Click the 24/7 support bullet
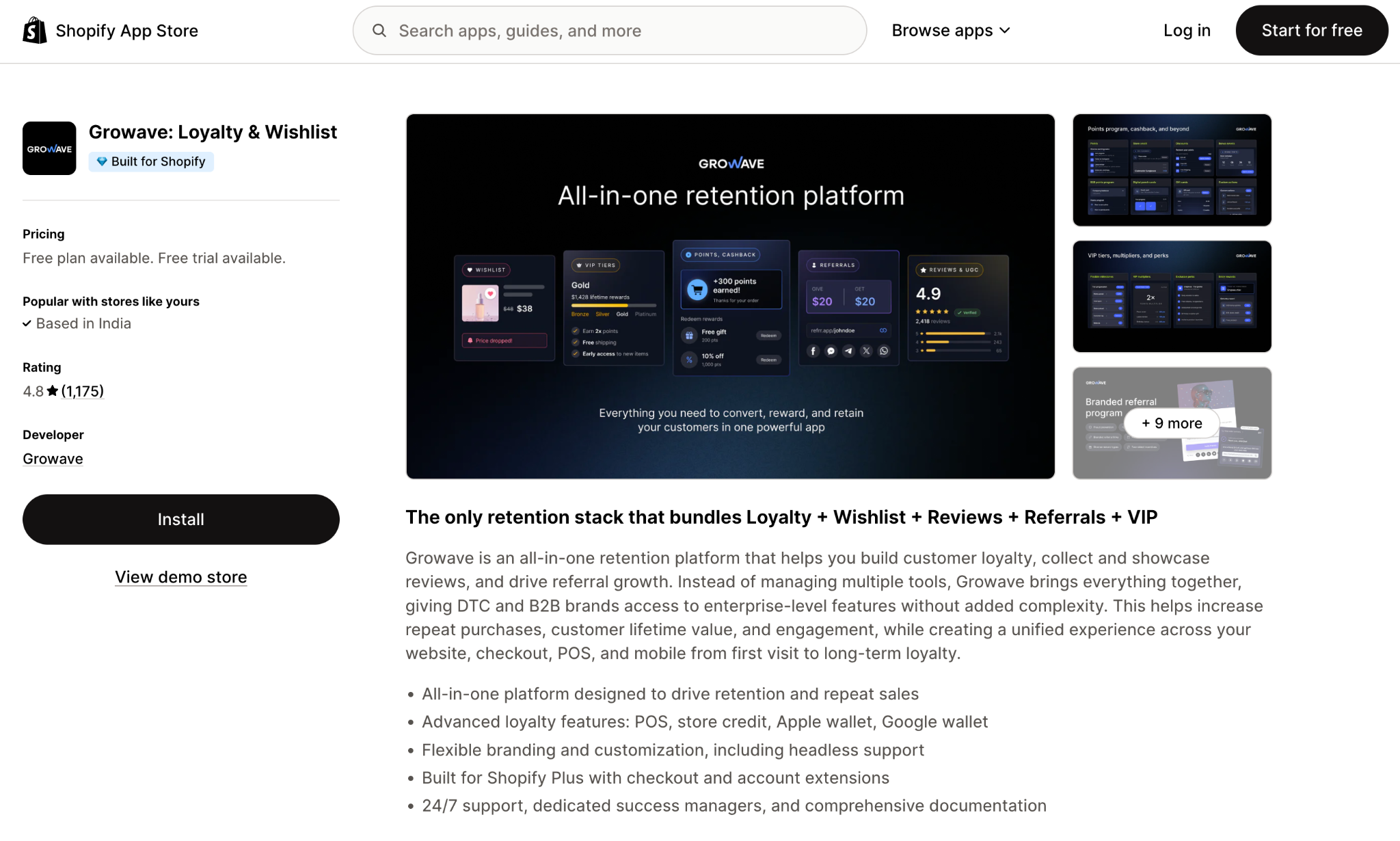Viewport: 1400px width, 841px height. click(x=734, y=806)
